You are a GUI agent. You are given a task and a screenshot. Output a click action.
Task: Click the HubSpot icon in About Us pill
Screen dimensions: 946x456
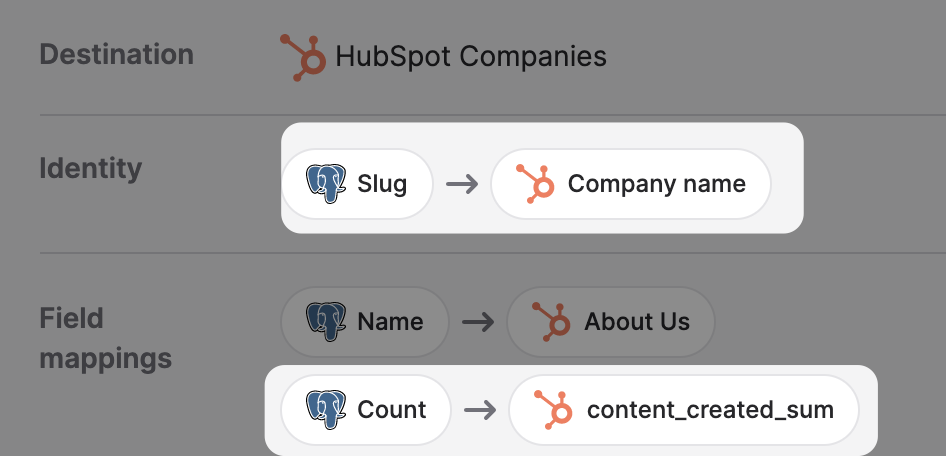(x=551, y=322)
